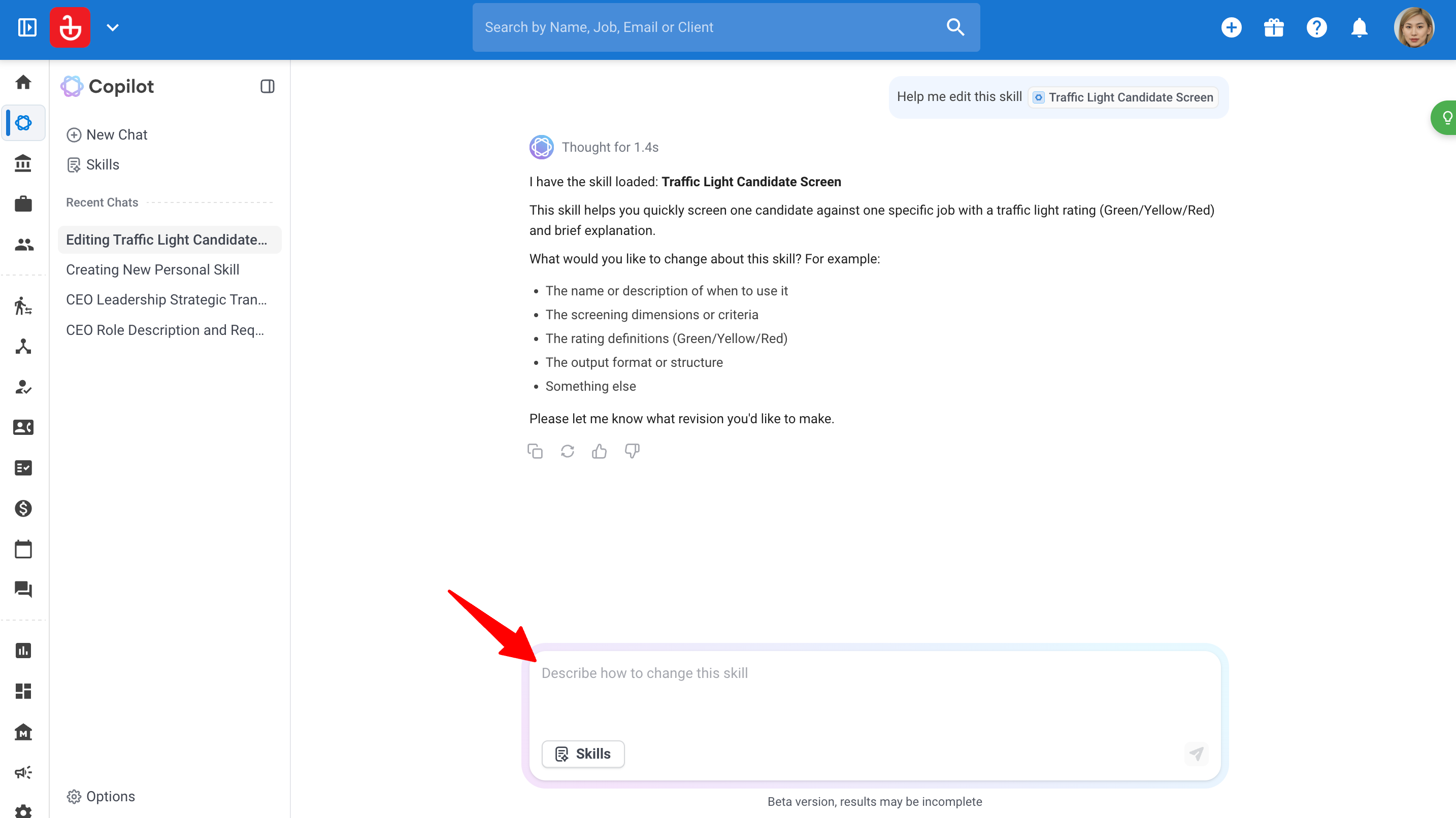Image resolution: width=1456 pixels, height=818 pixels.
Task: Open the calendar sidebar icon
Action: [x=23, y=549]
